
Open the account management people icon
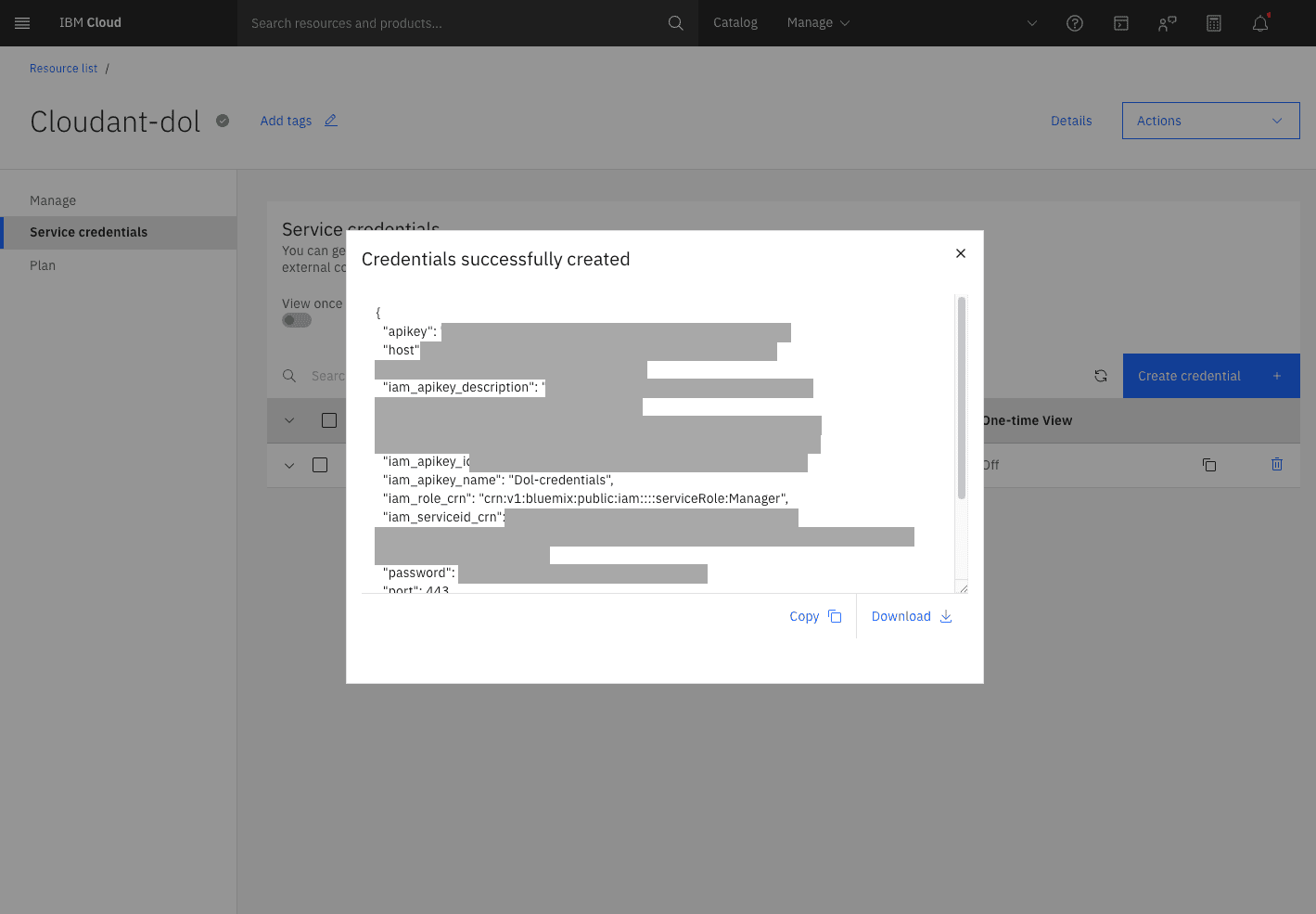pos(1168,23)
